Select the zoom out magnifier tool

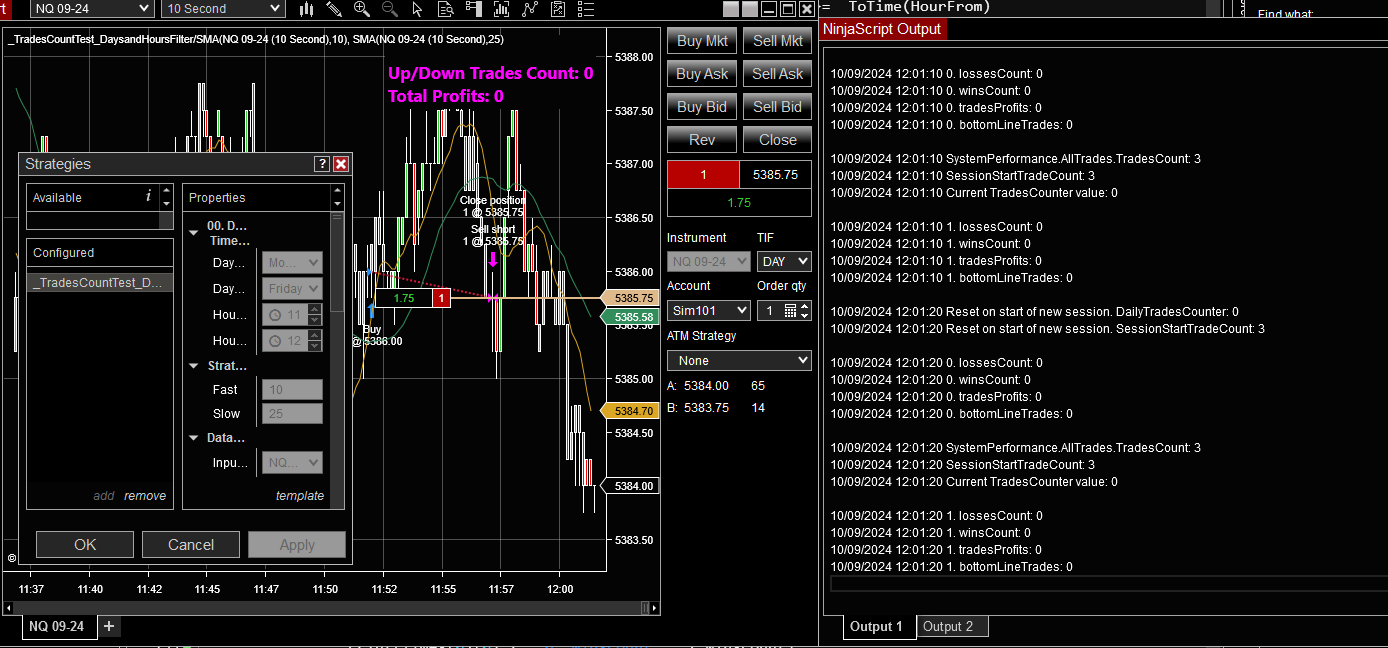[x=389, y=9]
